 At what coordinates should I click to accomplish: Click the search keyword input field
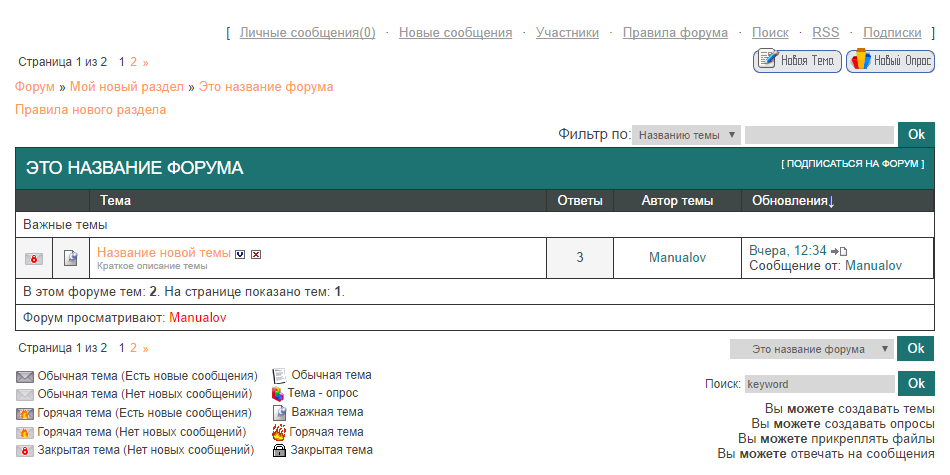point(819,384)
